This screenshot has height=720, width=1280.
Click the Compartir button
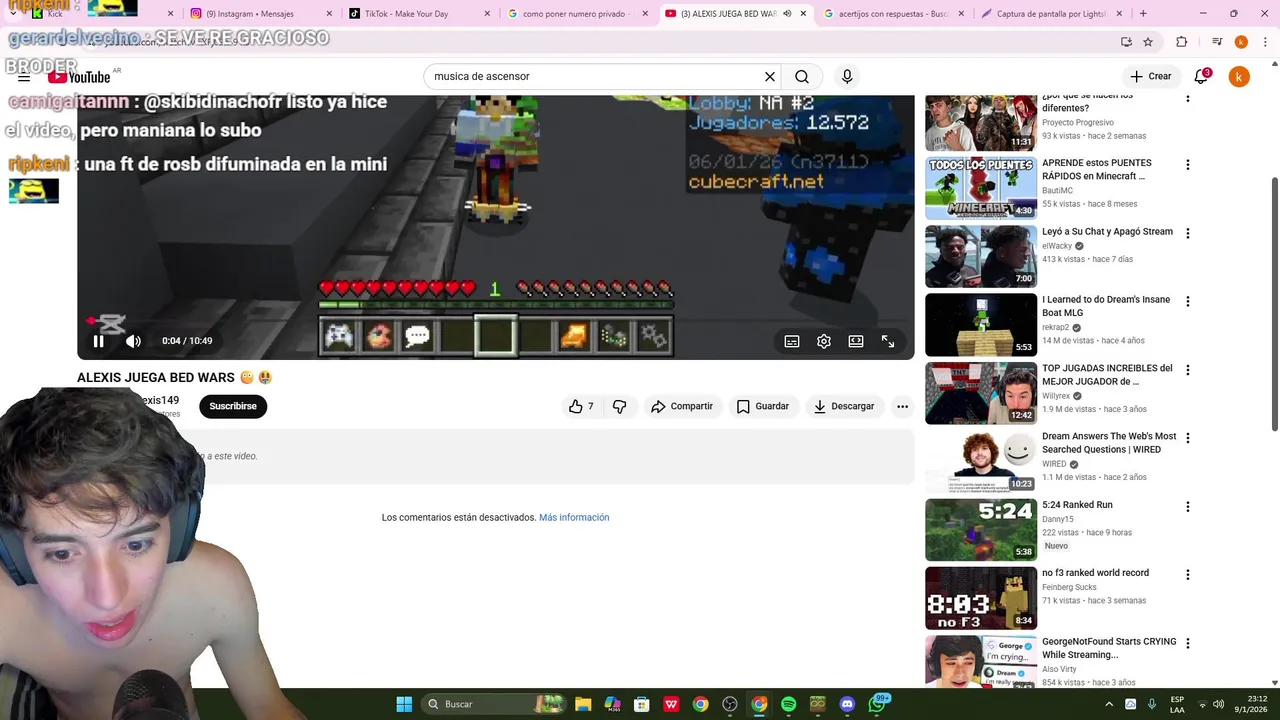[x=682, y=406]
